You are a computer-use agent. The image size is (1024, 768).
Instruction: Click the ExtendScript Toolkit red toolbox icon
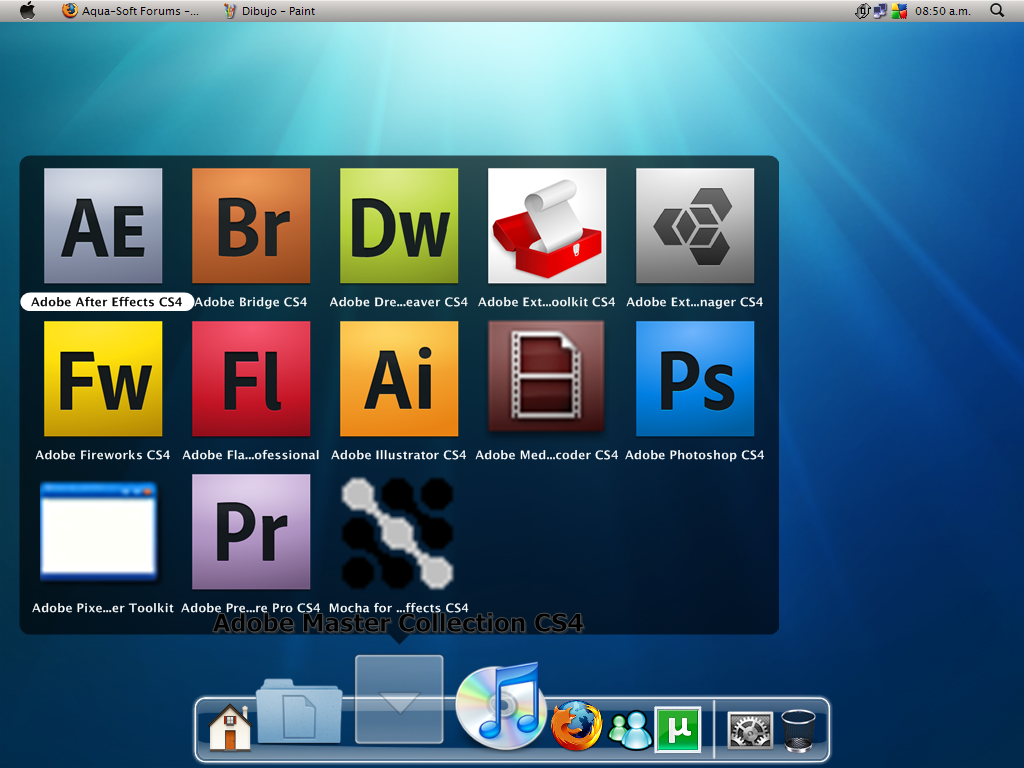click(547, 225)
